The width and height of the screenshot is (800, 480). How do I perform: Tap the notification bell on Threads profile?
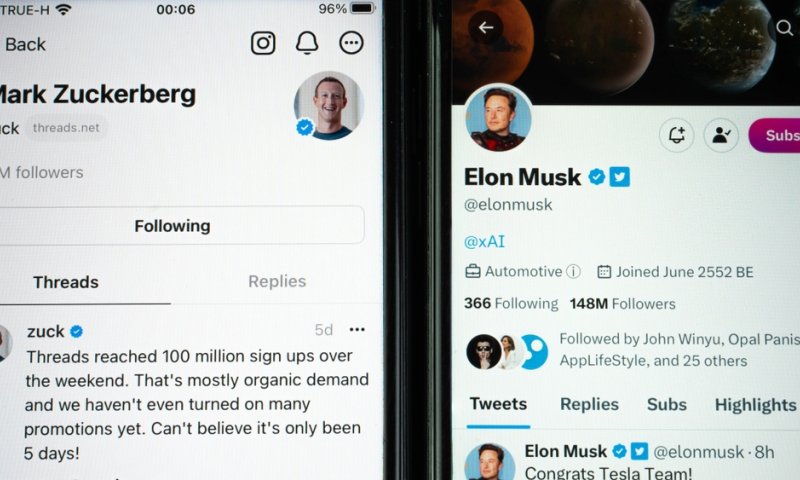[x=307, y=43]
